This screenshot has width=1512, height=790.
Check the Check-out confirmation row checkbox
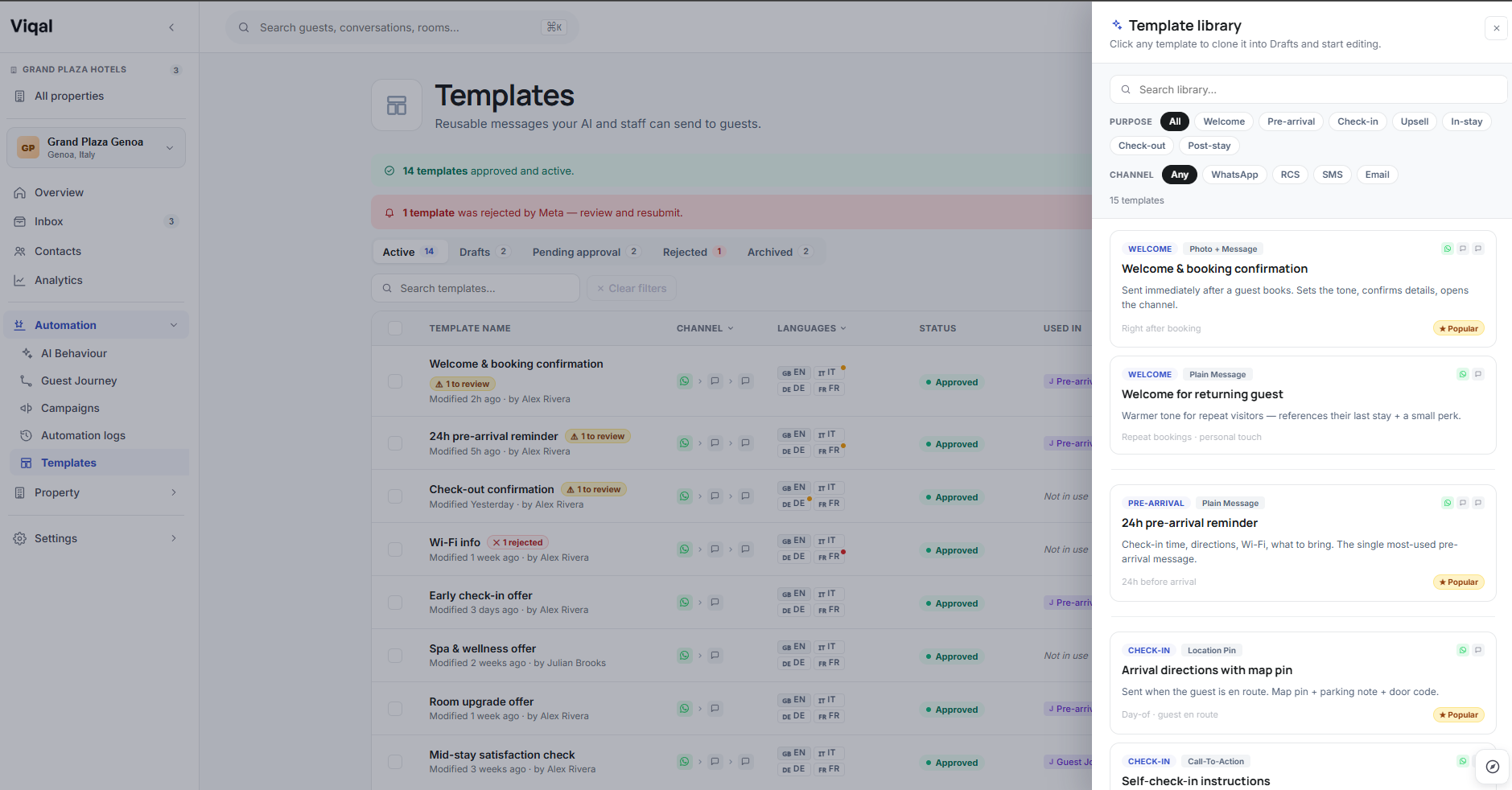click(395, 496)
